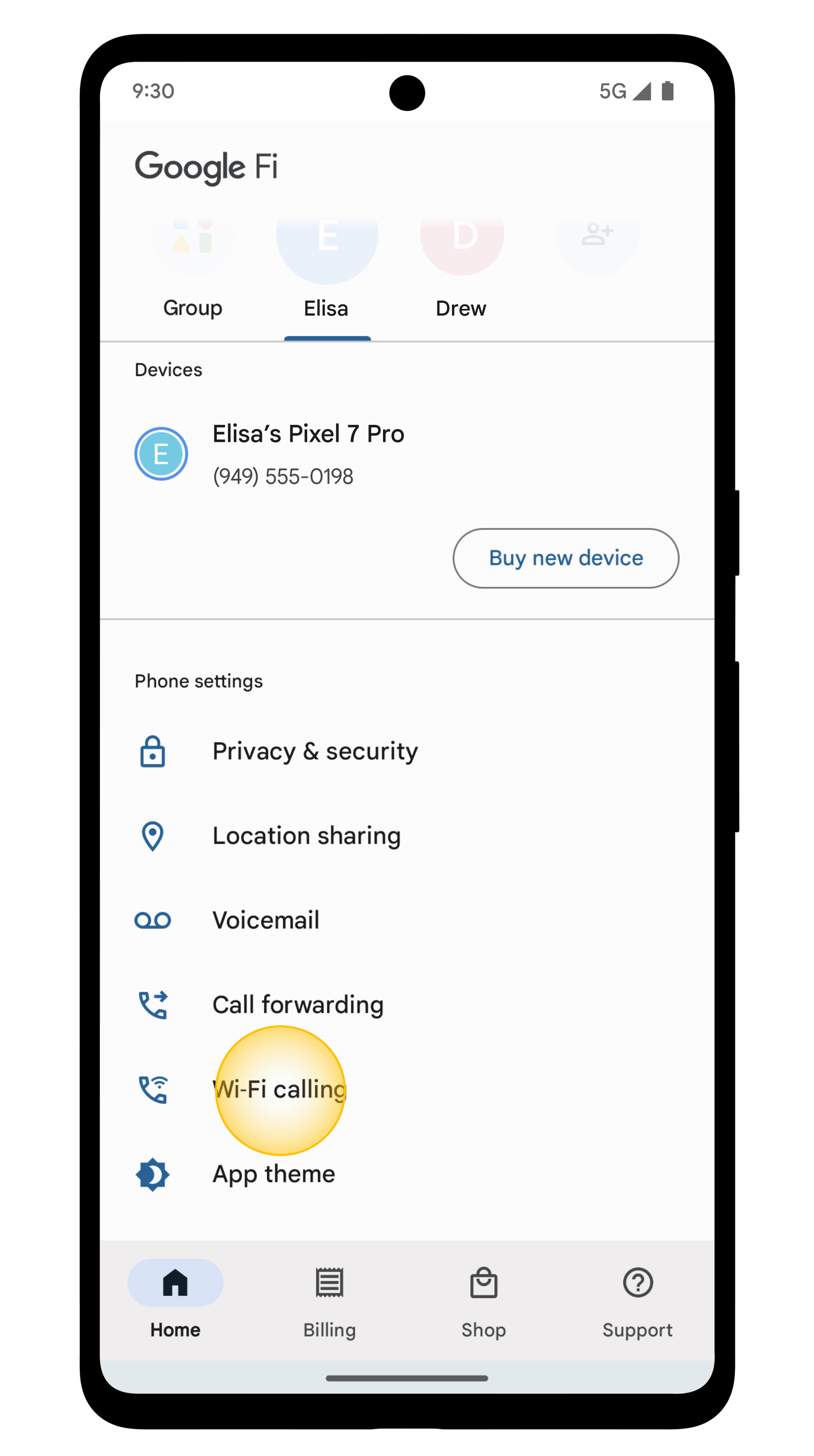This screenshot has height=1456, width=814.
Task: Open Privacy & security settings
Action: 407,752
